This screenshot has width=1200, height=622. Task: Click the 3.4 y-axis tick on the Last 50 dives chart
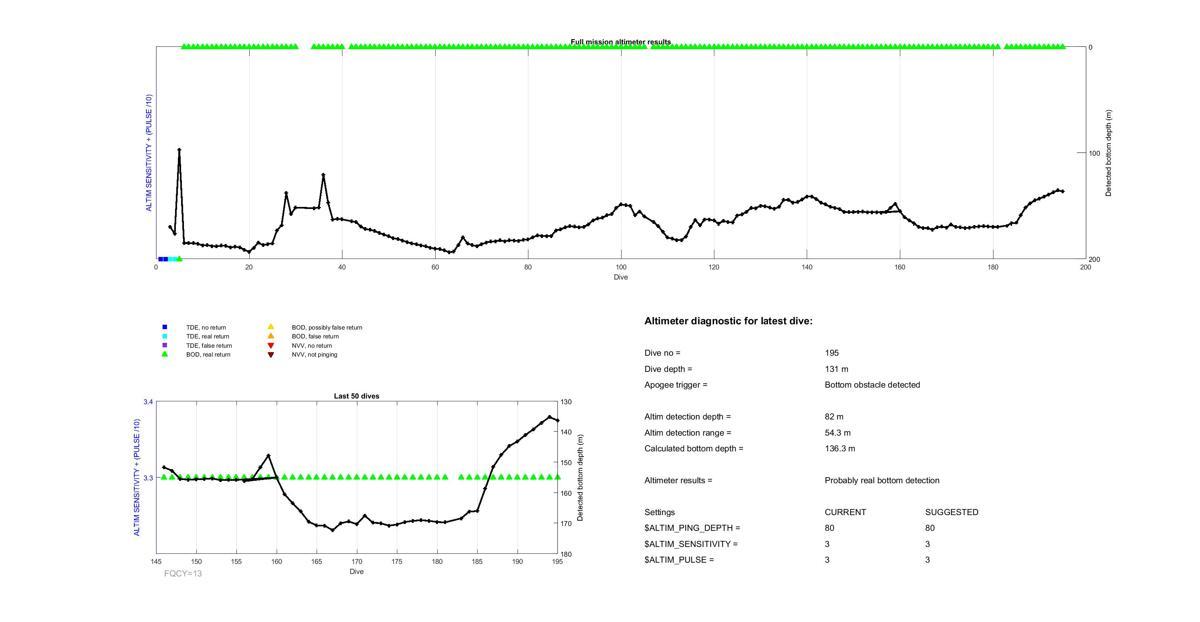tap(148, 402)
